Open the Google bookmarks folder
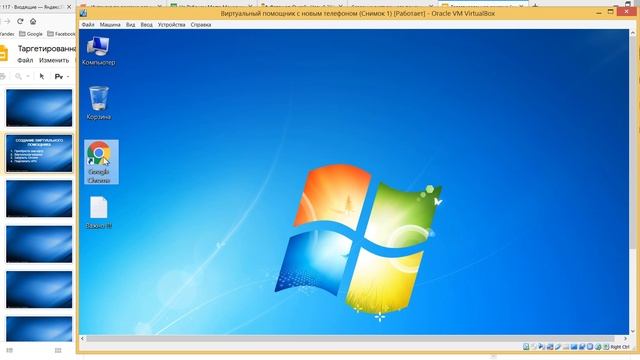The image size is (640, 360). coord(31,34)
